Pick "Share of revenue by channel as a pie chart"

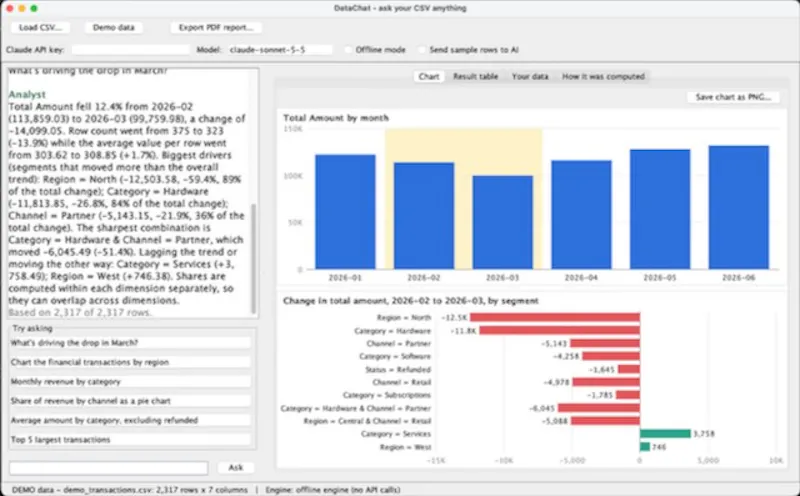point(131,401)
